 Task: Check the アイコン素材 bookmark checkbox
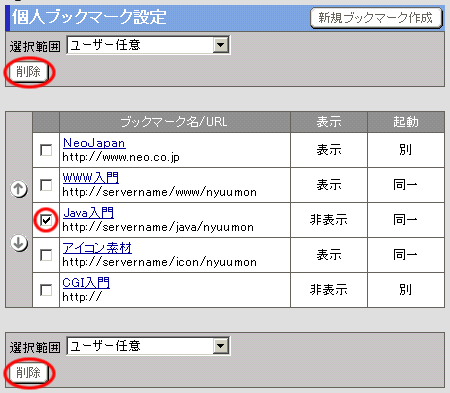click(x=46, y=255)
